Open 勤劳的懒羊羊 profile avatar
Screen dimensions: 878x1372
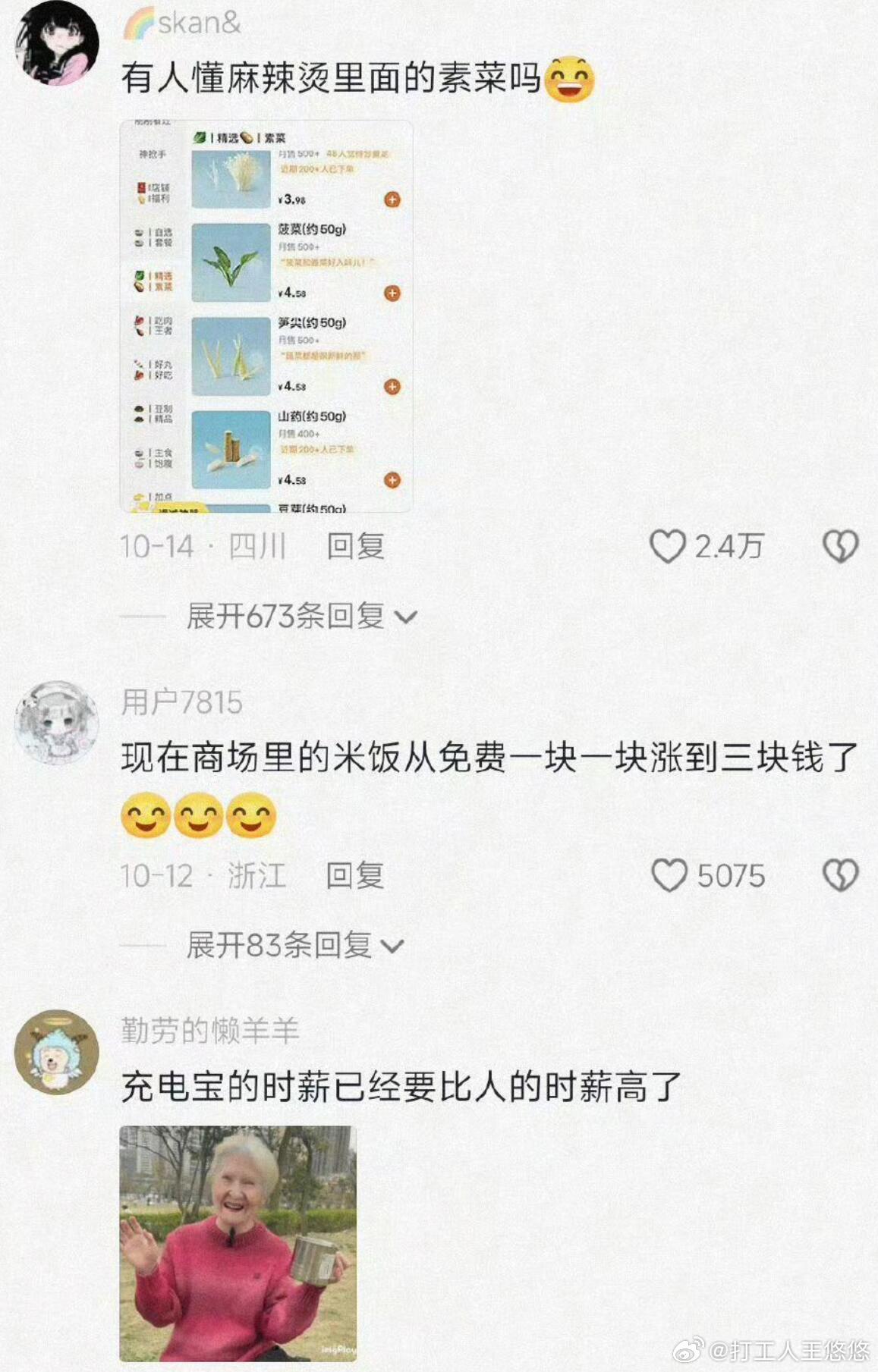click(x=57, y=1053)
